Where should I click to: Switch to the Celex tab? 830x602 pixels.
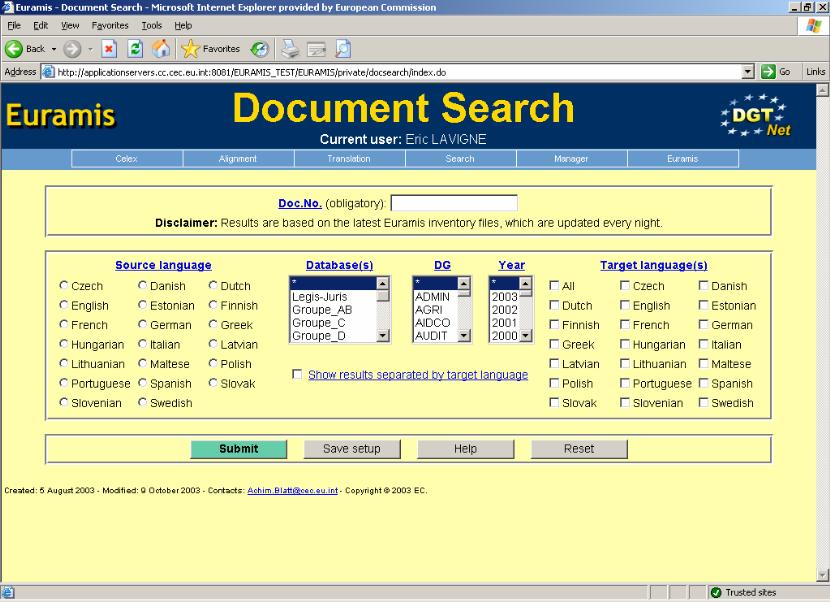pyautogui.click(x=127, y=159)
